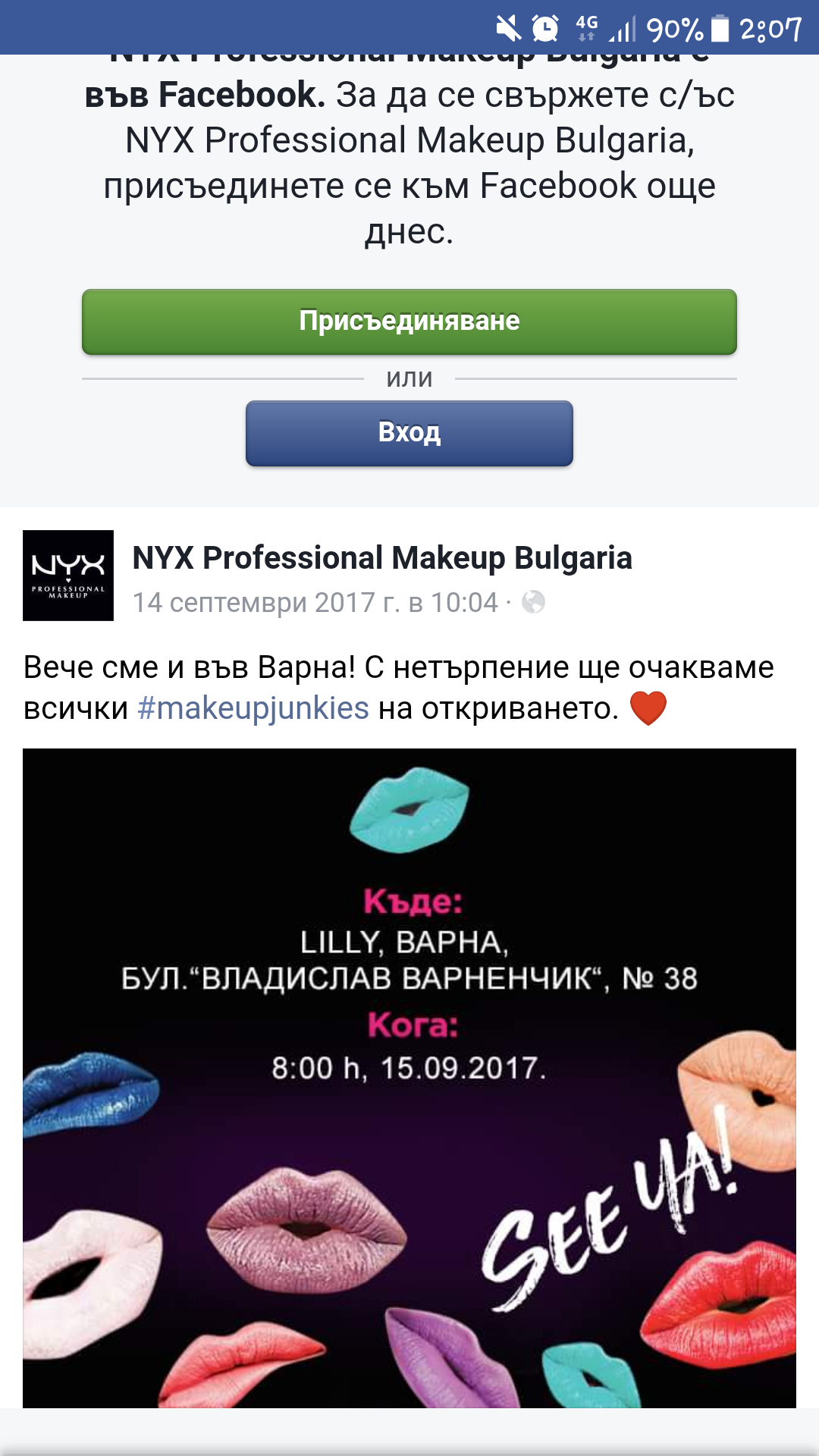The width and height of the screenshot is (819, 1456).
Task: Tap the 4G network indicator
Action: coord(587,28)
